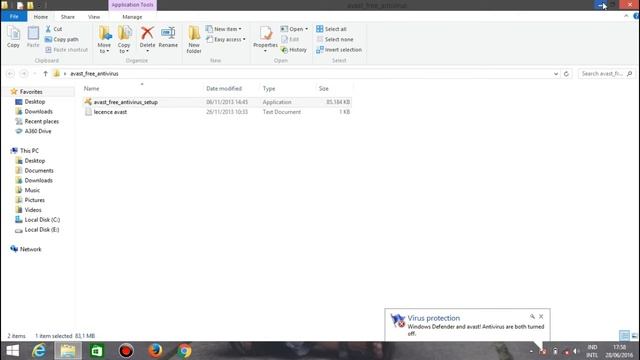Click the Paste ribbon button
The height and width of the screenshot is (360, 640).
pyautogui.click(x=33, y=37)
